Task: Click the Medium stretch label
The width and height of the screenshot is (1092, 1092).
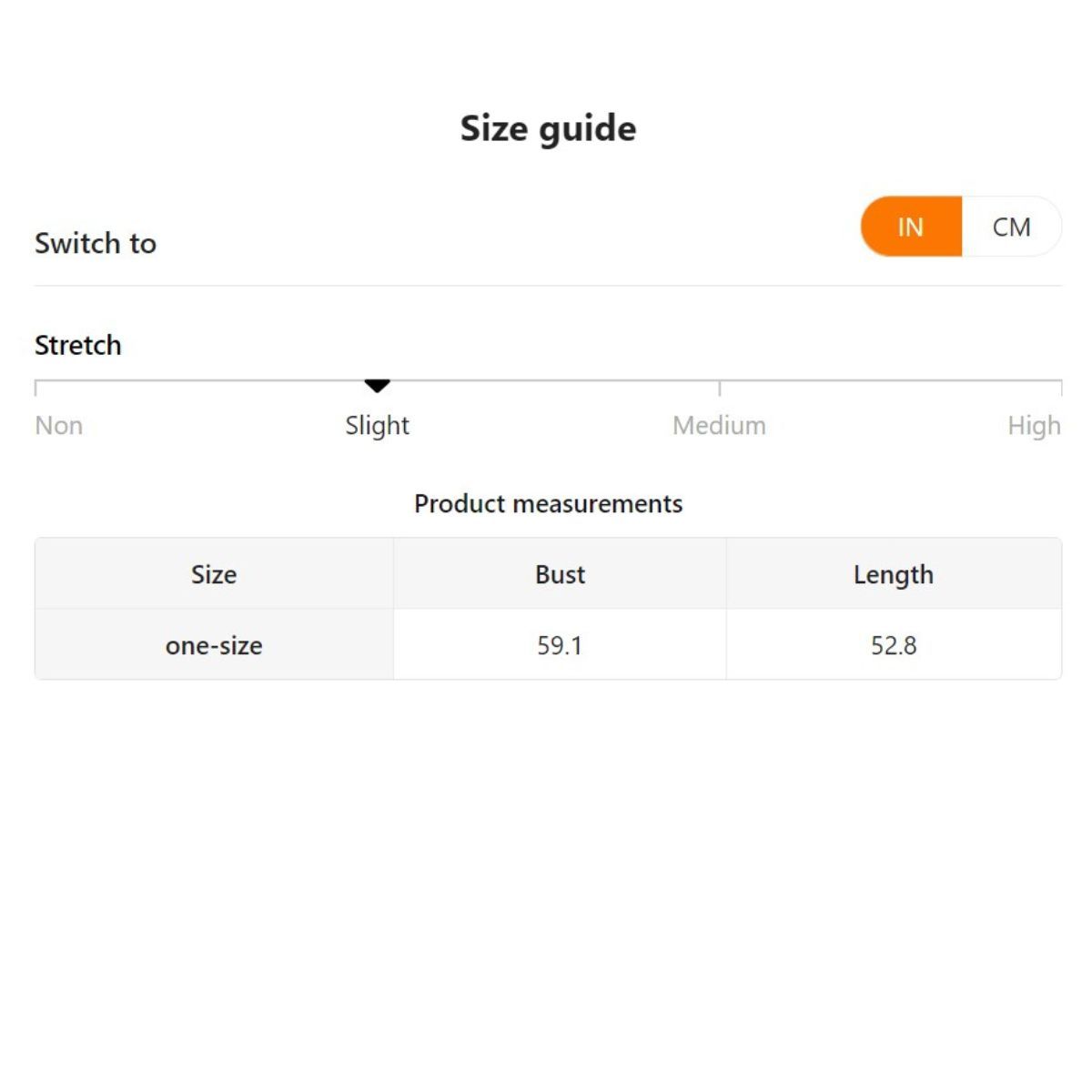Action: pyautogui.click(x=719, y=425)
